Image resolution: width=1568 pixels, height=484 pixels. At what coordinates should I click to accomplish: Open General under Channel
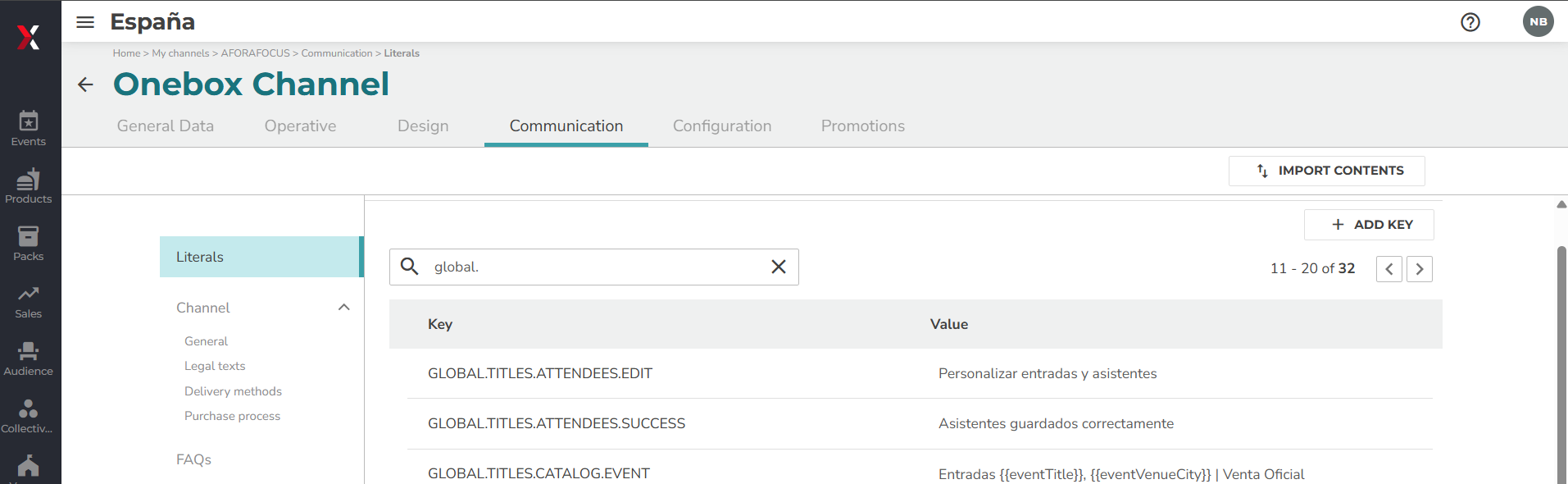pyautogui.click(x=207, y=341)
